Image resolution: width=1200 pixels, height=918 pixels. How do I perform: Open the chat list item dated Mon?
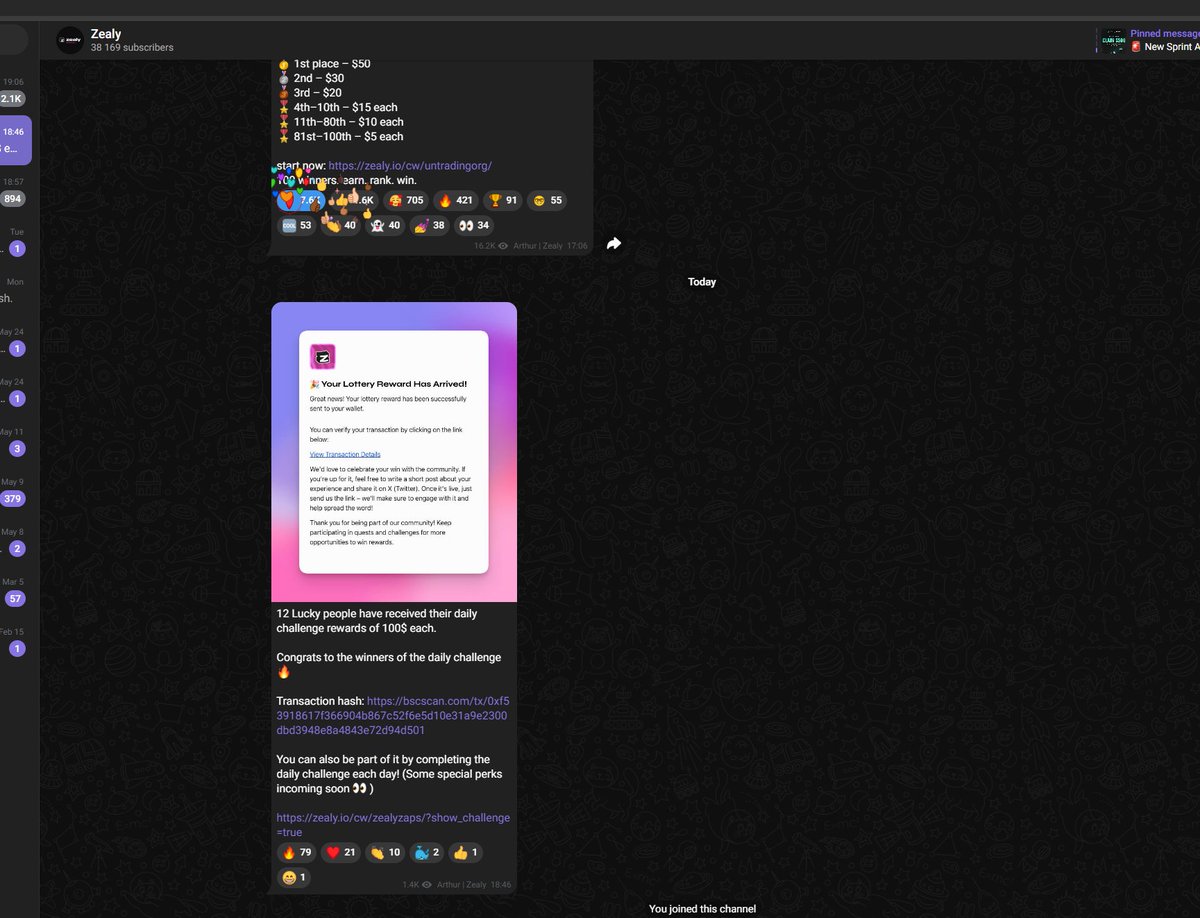(x=15, y=291)
